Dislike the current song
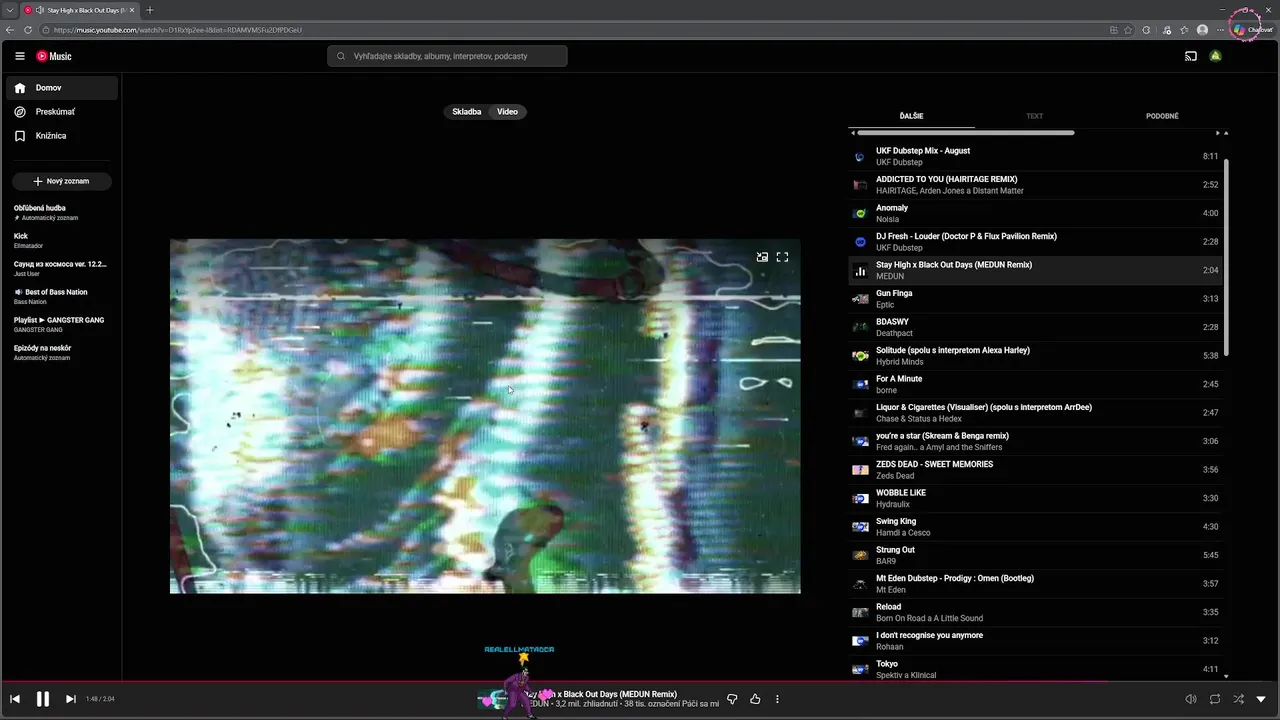Screen dimensions: 1280x720 pos(732,699)
